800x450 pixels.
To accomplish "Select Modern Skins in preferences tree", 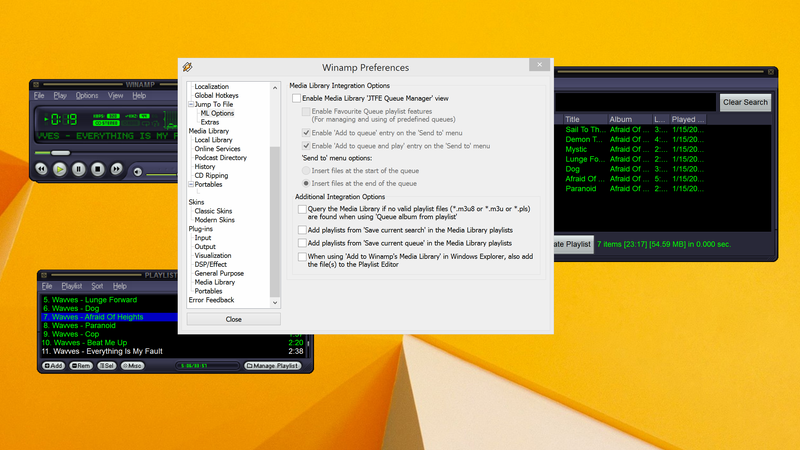I will (x=214, y=220).
